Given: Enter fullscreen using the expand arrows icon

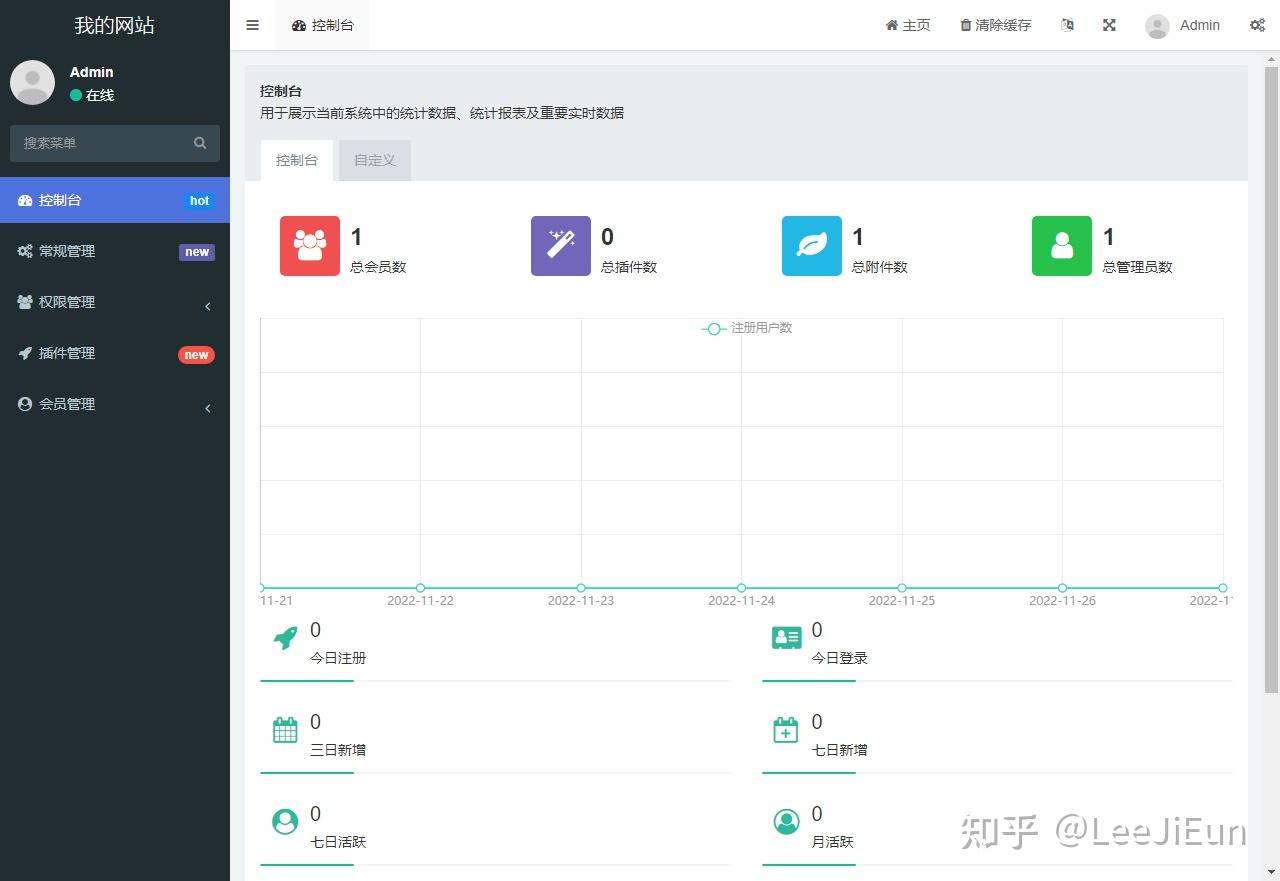Looking at the screenshot, I should [x=1109, y=25].
